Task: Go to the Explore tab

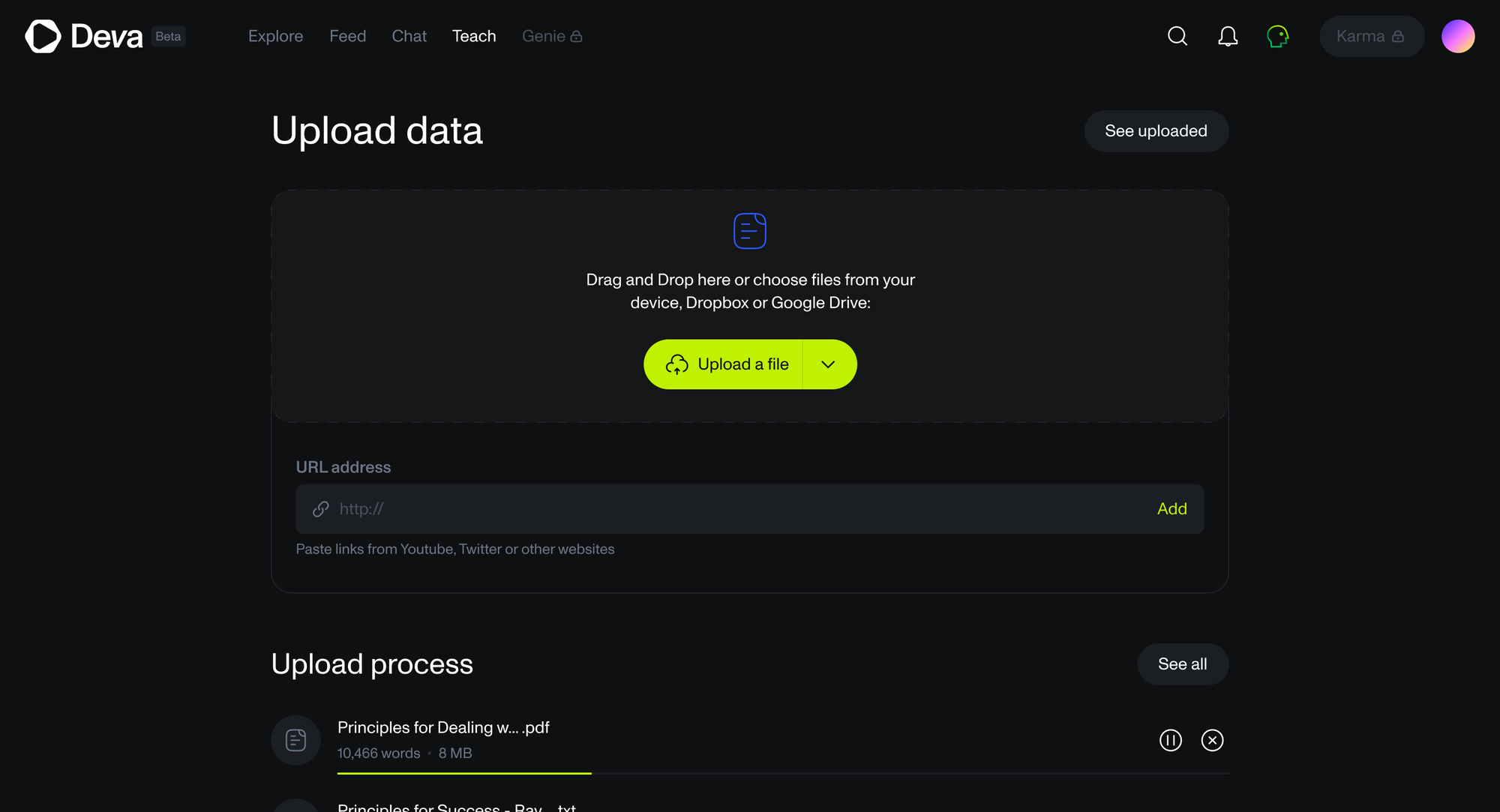Action: click(275, 36)
